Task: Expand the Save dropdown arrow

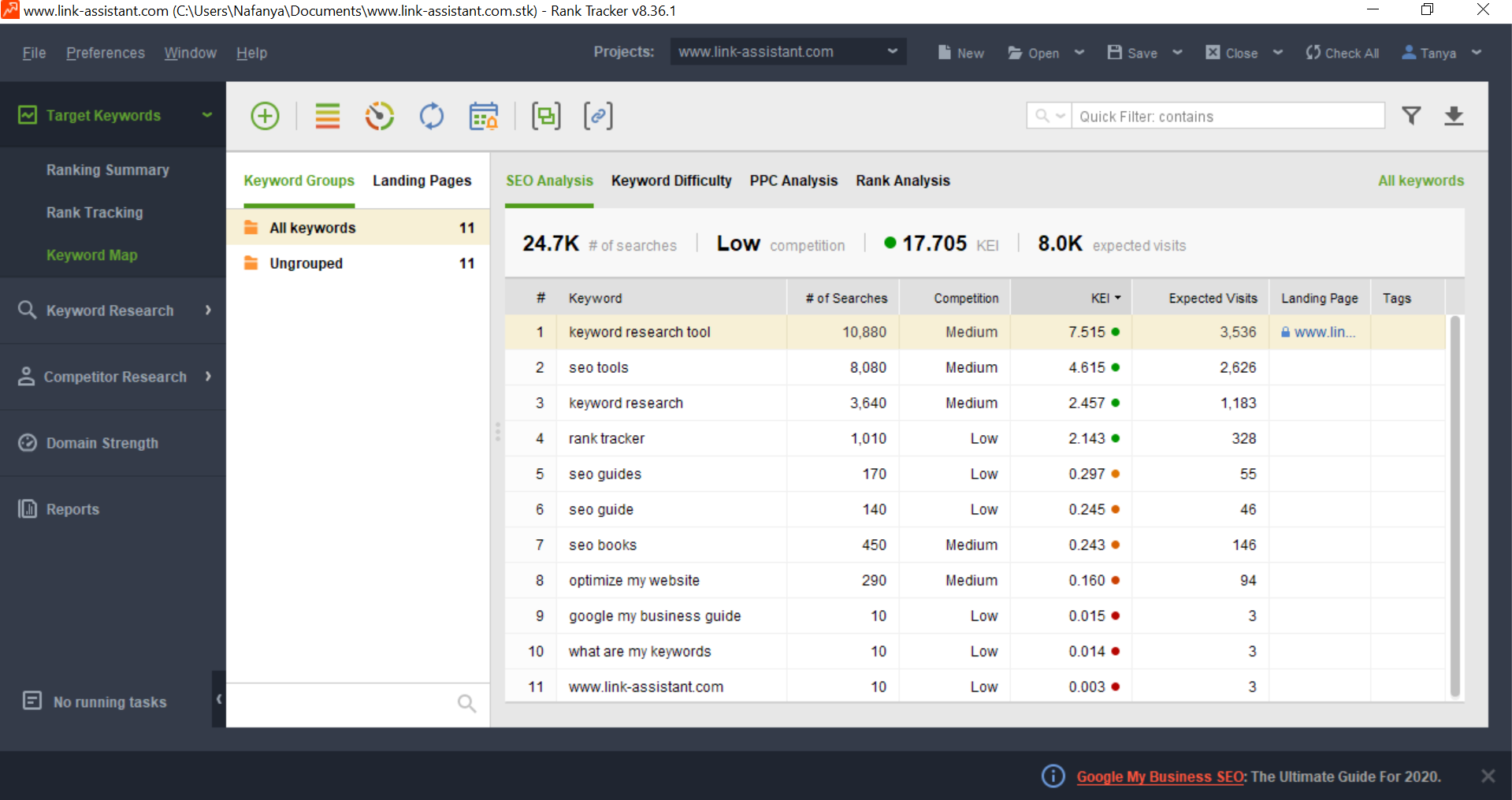Action: tap(1177, 53)
